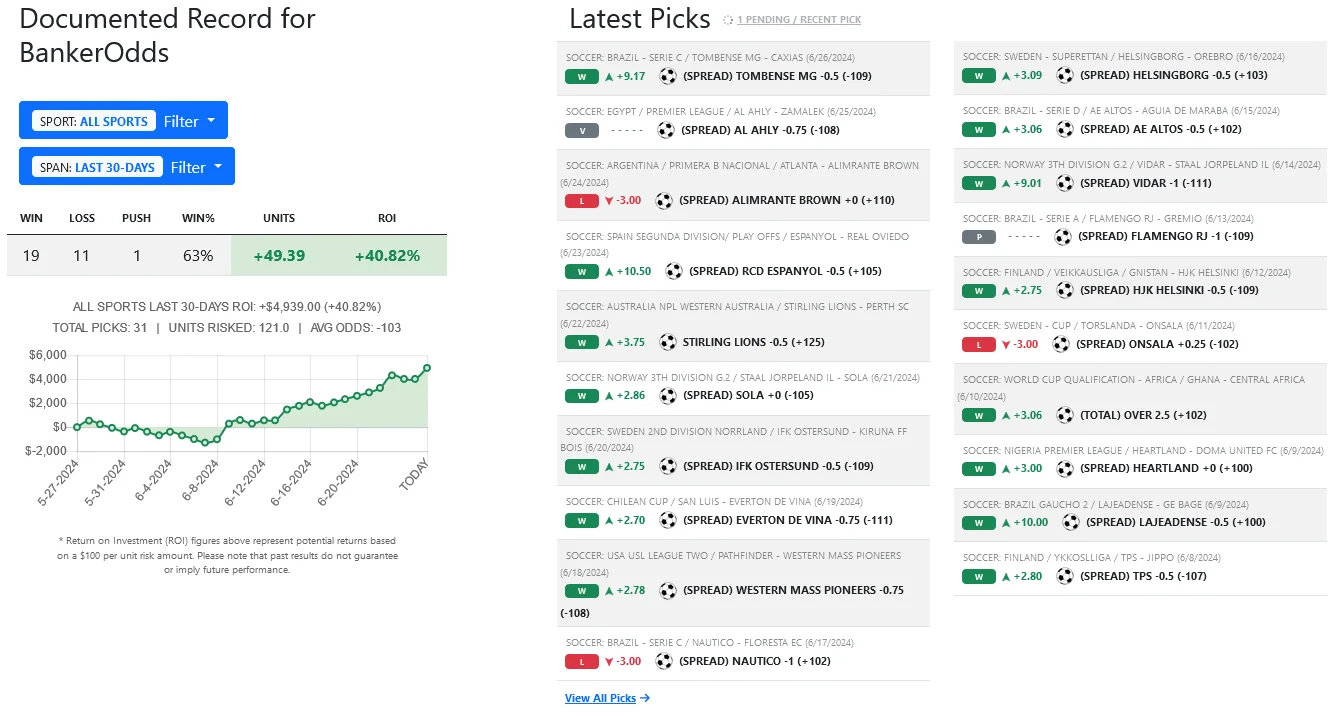This screenshot has width=1333, height=712.
Task: Click the All Sports filter label
Action: click(x=94, y=121)
